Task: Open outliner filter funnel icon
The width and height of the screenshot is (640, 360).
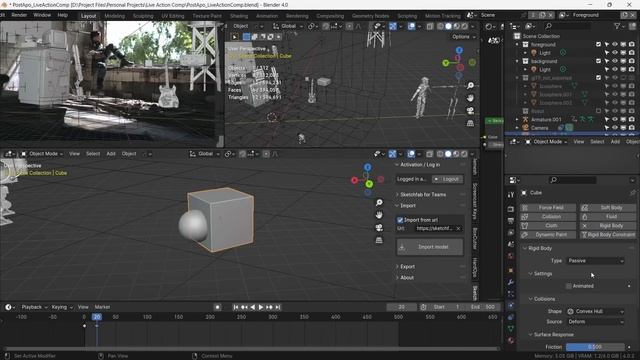Action: pyautogui.click(x=617, y=26)
